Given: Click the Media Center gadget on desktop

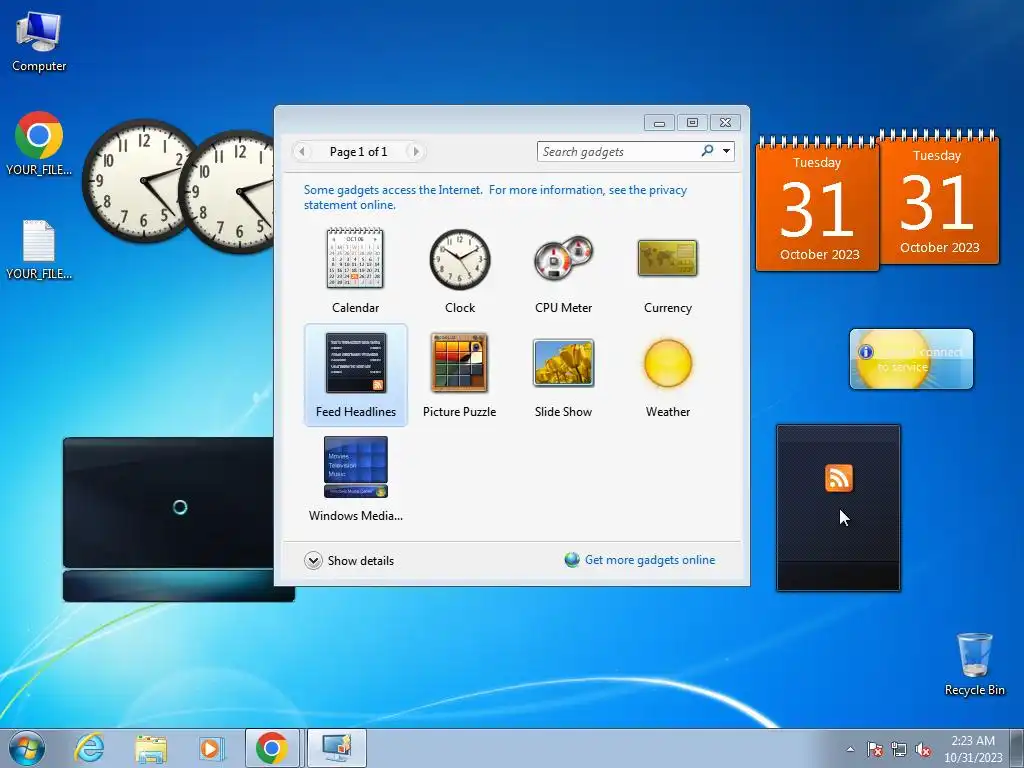Looking at the screenshot, I should point(168,519).
